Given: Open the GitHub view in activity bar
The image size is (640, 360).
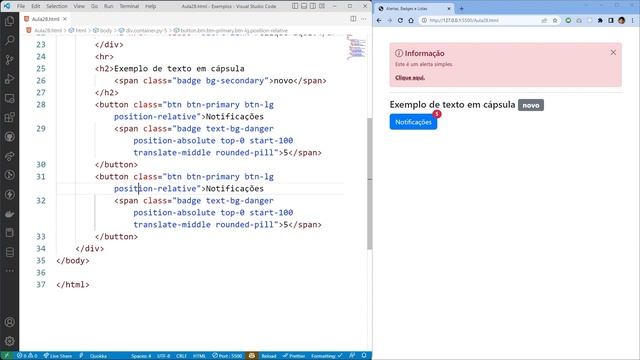Looking at the screenshot, I should [x=9, y=137].
